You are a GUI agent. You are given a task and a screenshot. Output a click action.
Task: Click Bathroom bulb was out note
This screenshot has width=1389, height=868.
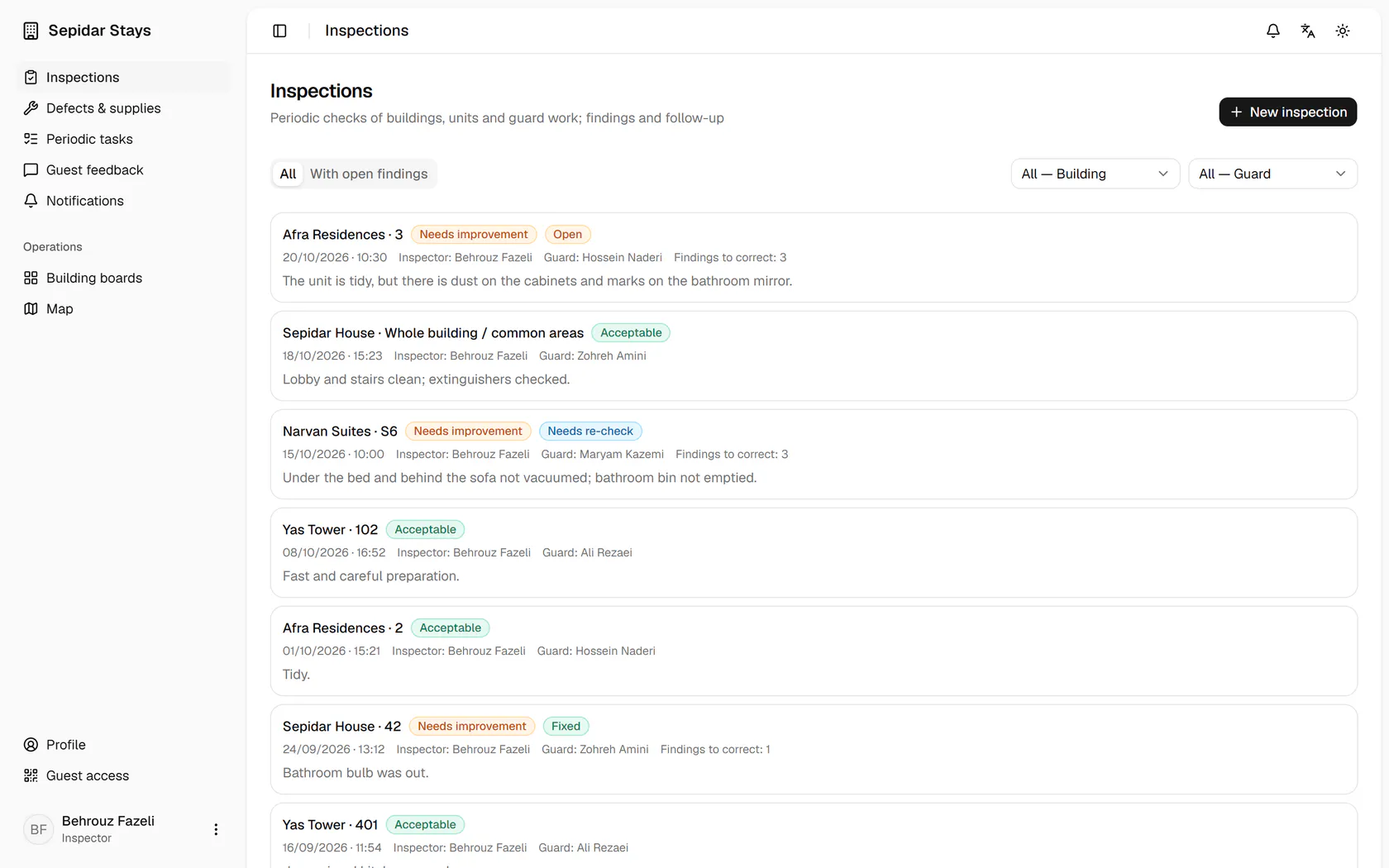point(356,773)
